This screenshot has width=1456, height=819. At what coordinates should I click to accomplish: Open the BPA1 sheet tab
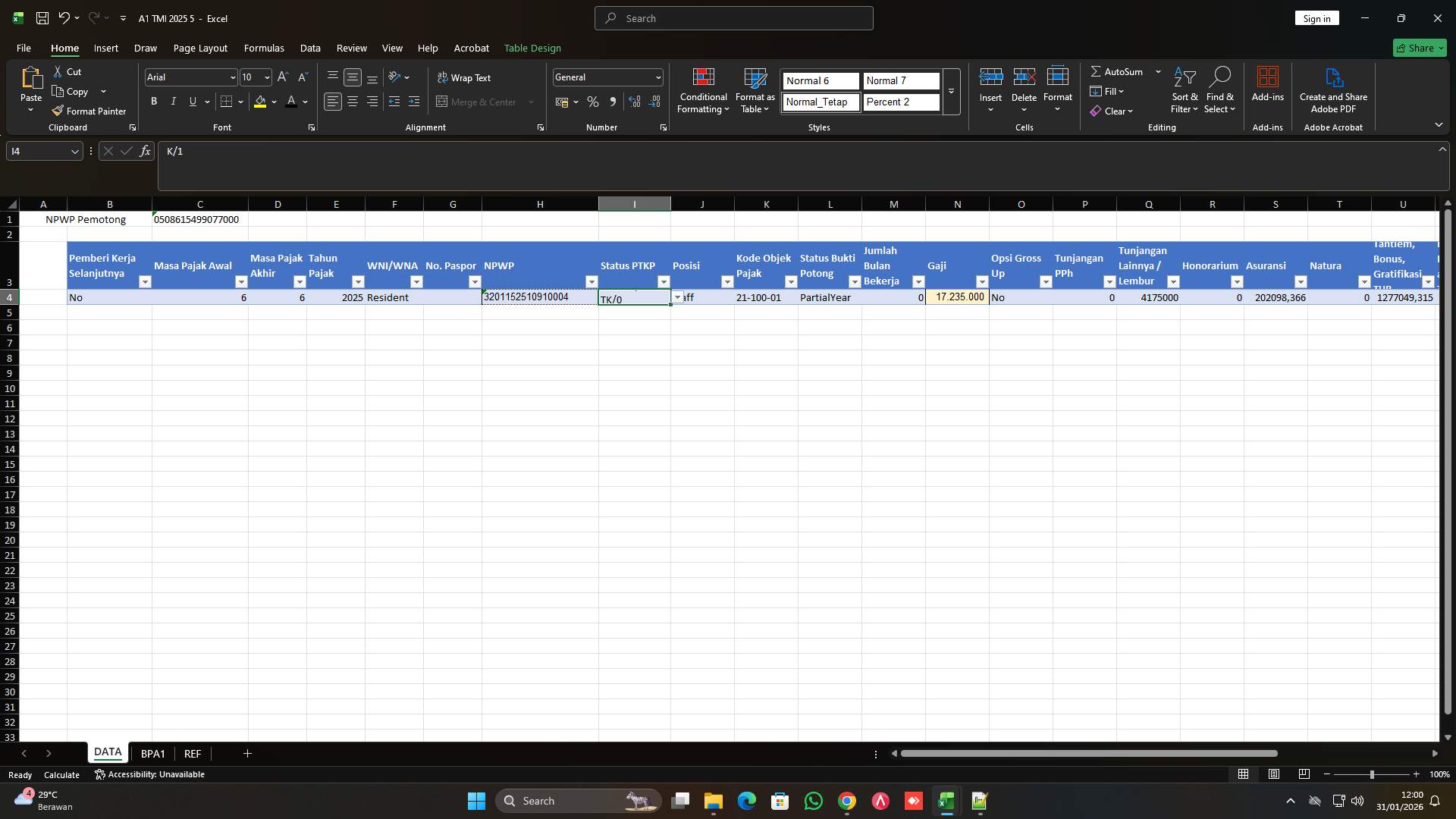(x=153, y=753)
